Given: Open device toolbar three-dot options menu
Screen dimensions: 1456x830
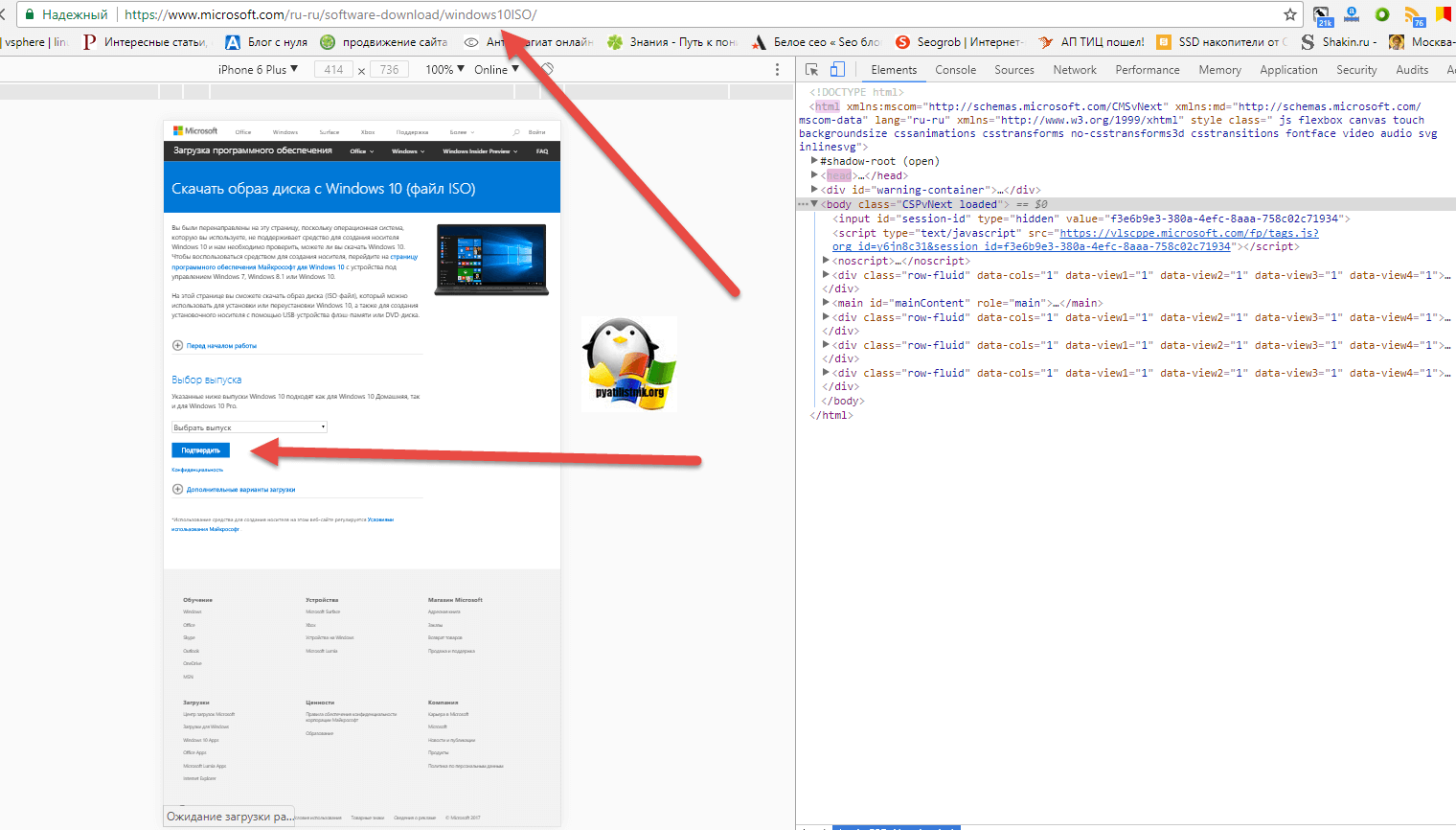Looking at the screenshot, I should [x=777, y=70].
